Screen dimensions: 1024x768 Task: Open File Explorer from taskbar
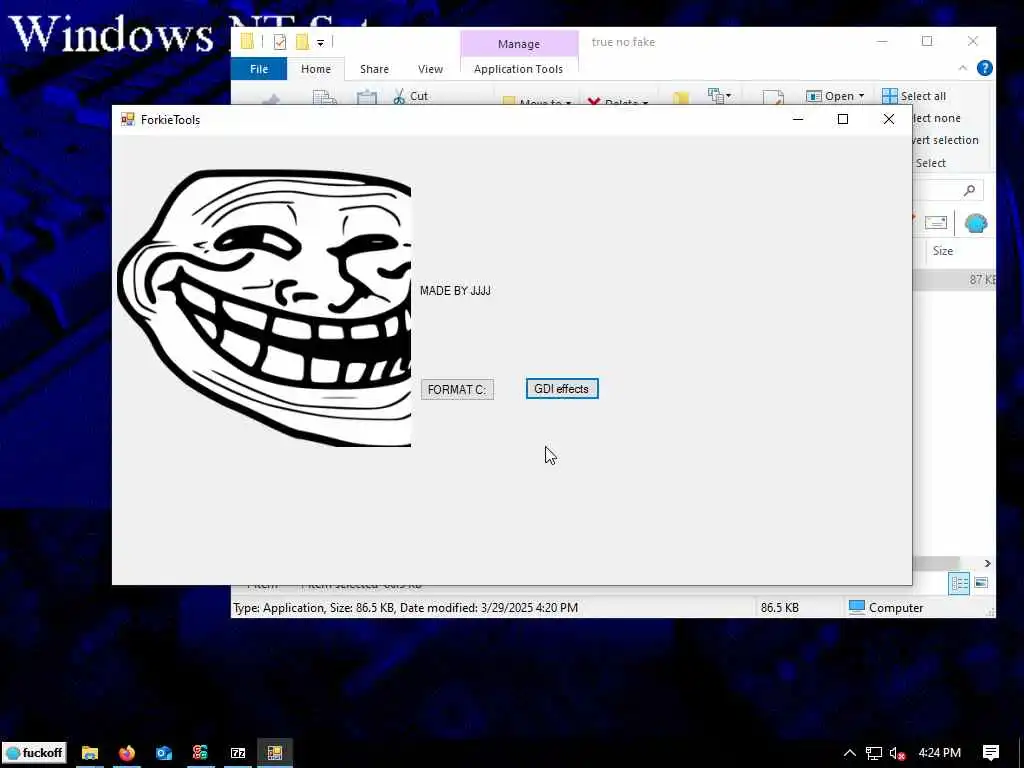(x=89, y=753)
